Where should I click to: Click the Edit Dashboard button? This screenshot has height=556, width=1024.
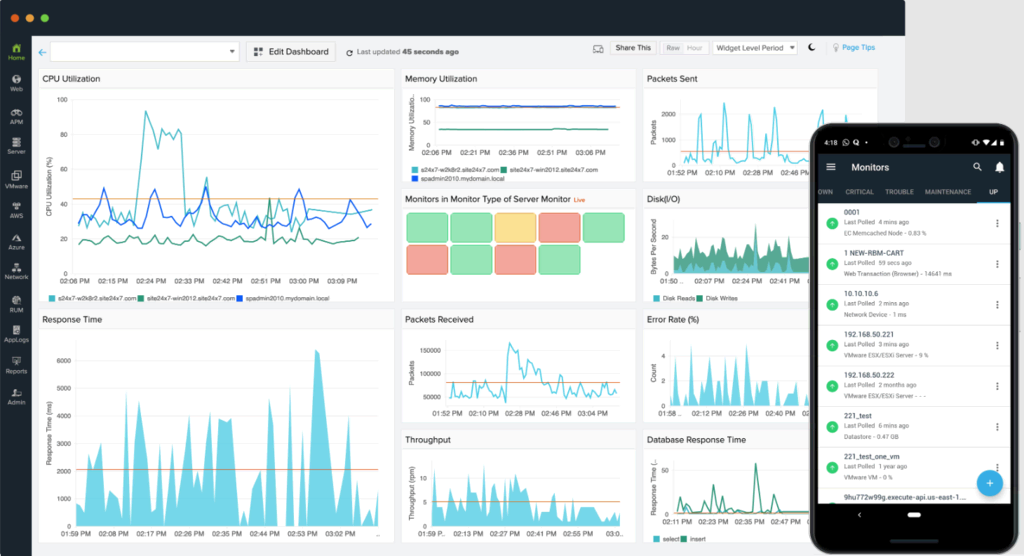[x=290, y=51]
